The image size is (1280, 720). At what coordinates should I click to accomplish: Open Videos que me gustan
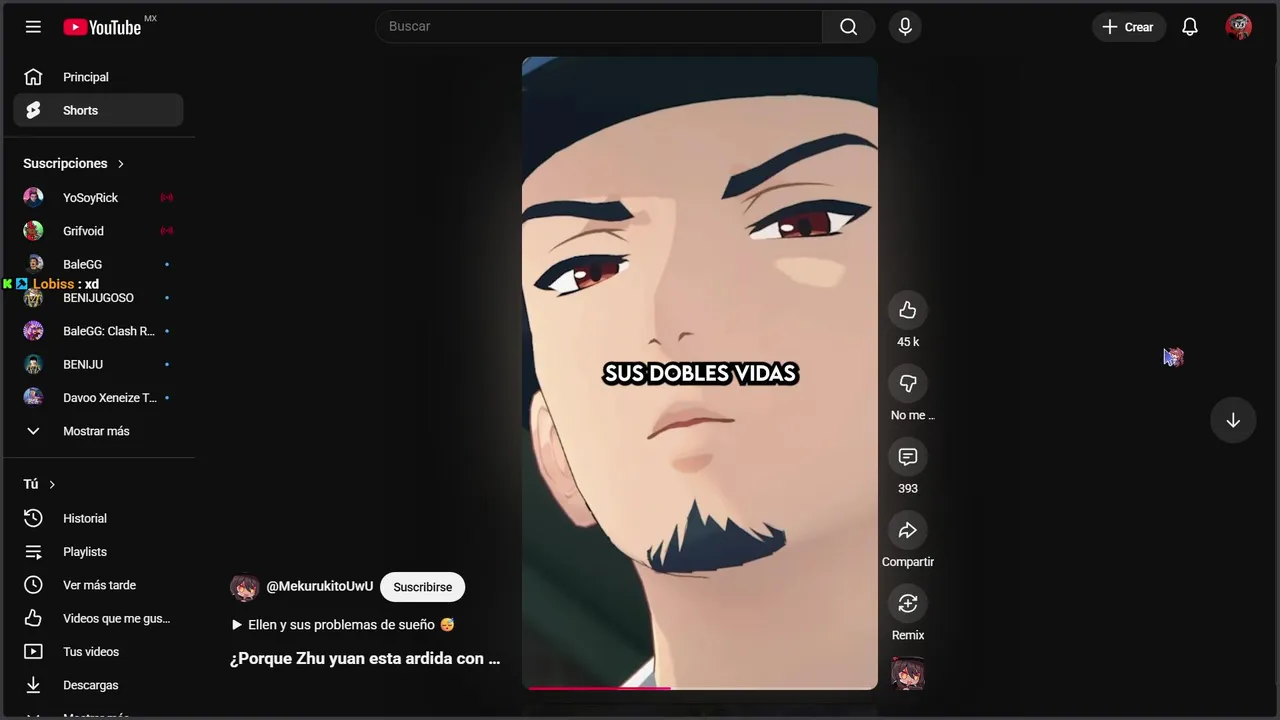point(98,618)
